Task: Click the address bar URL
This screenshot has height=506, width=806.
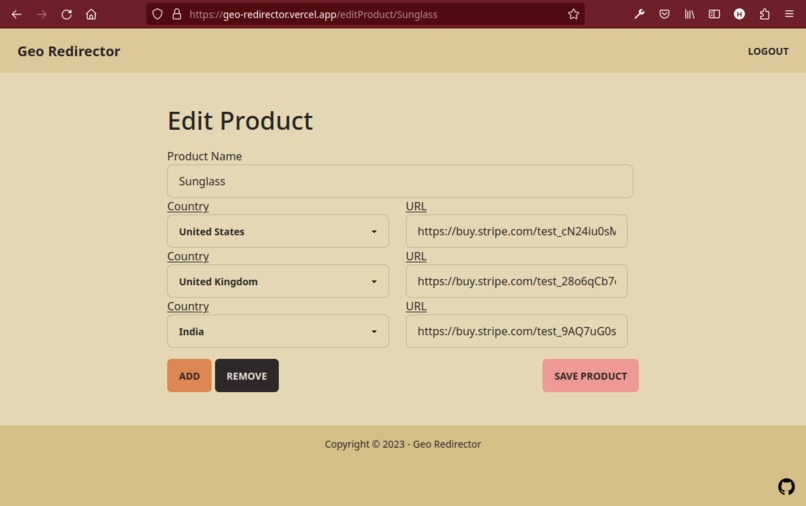Action: pyautogui.click(x=313, y=14)
